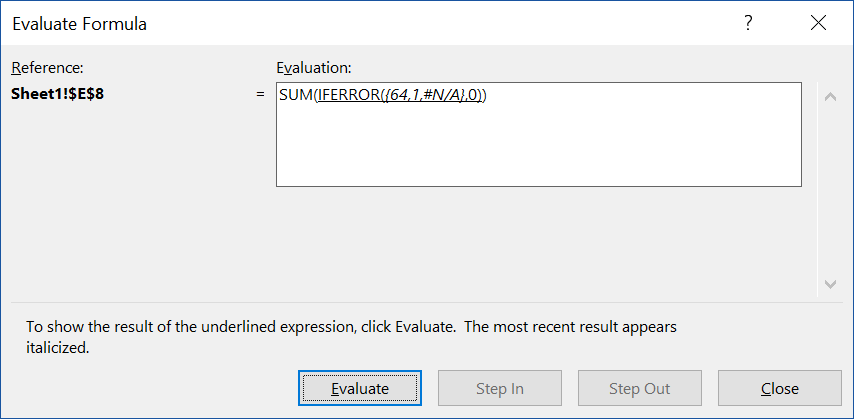Click the Help question mark icon
Viewport: 854px width, 419px height.
point(748,24)
